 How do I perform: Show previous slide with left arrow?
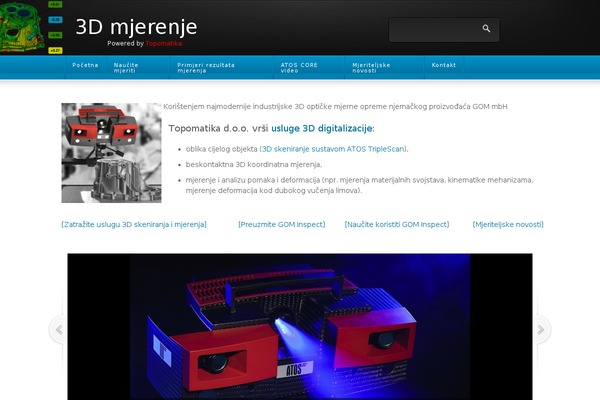[x=59, y=330]
